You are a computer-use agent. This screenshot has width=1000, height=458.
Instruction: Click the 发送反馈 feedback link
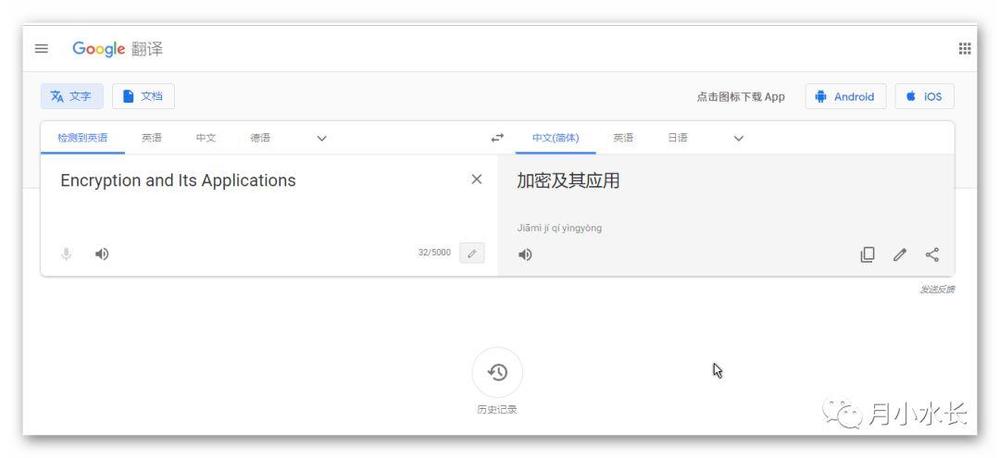point(937,290)
